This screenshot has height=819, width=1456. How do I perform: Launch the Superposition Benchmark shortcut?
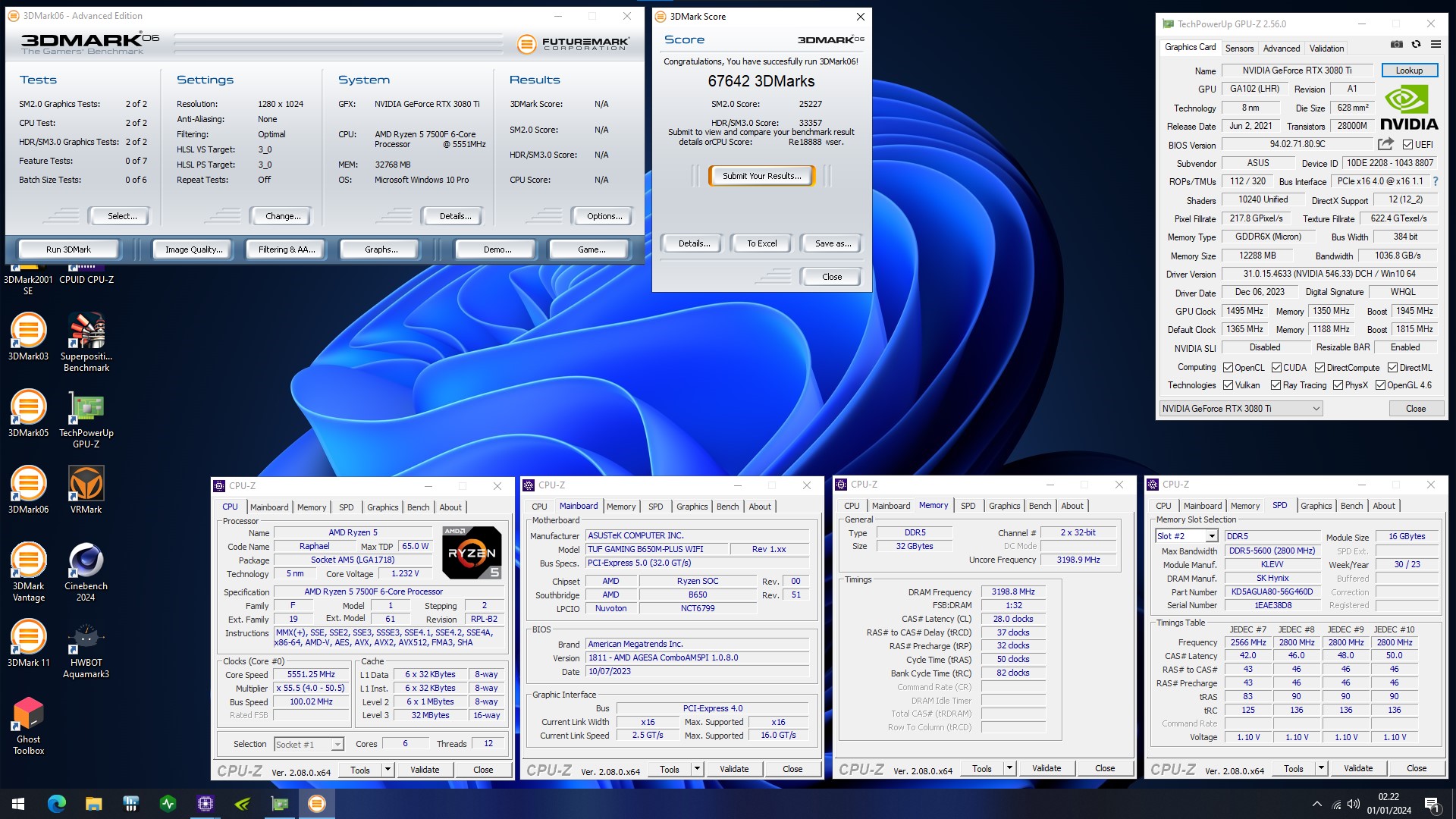[86, 342]
